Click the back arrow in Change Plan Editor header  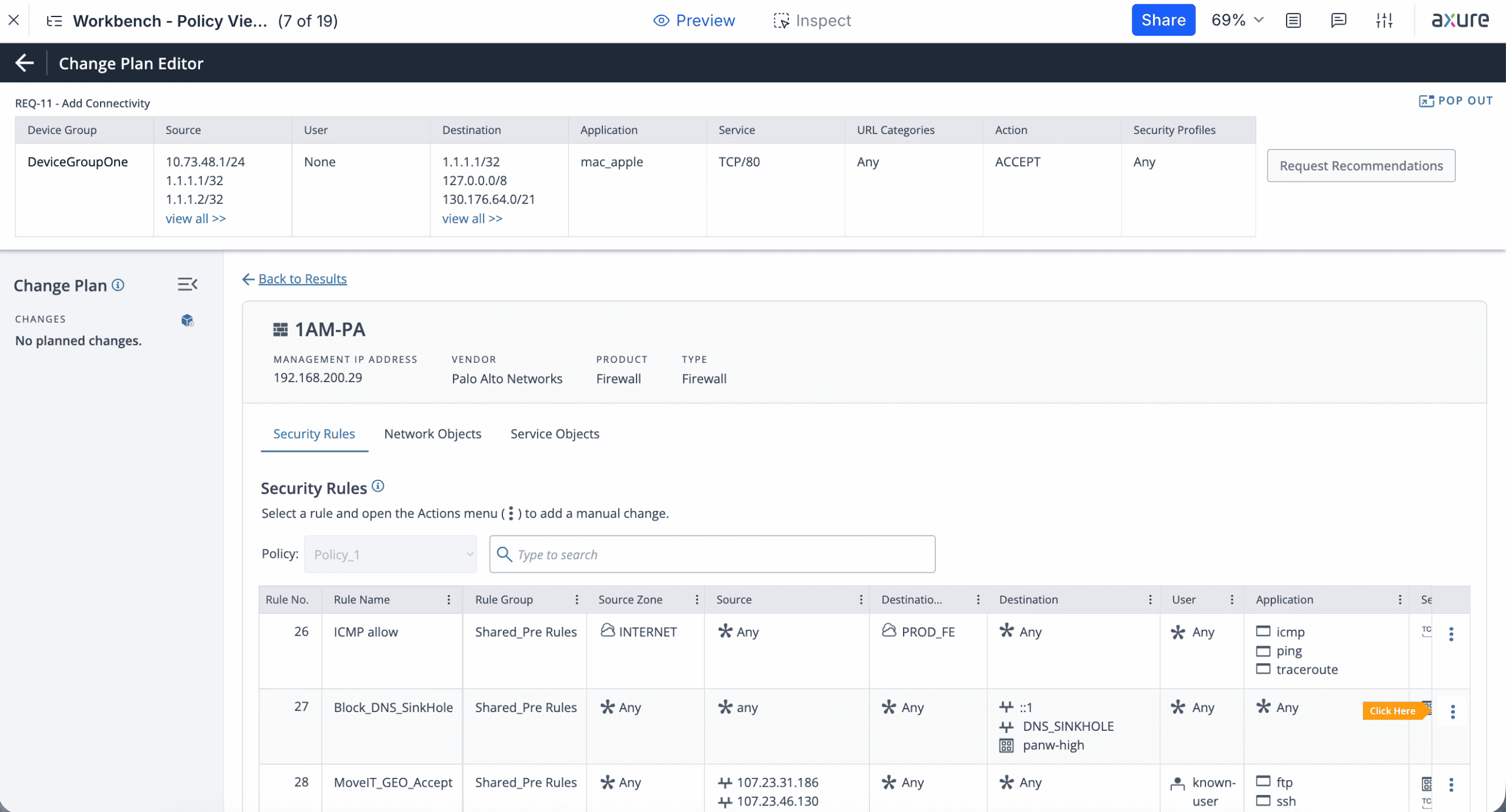[24, 63]
